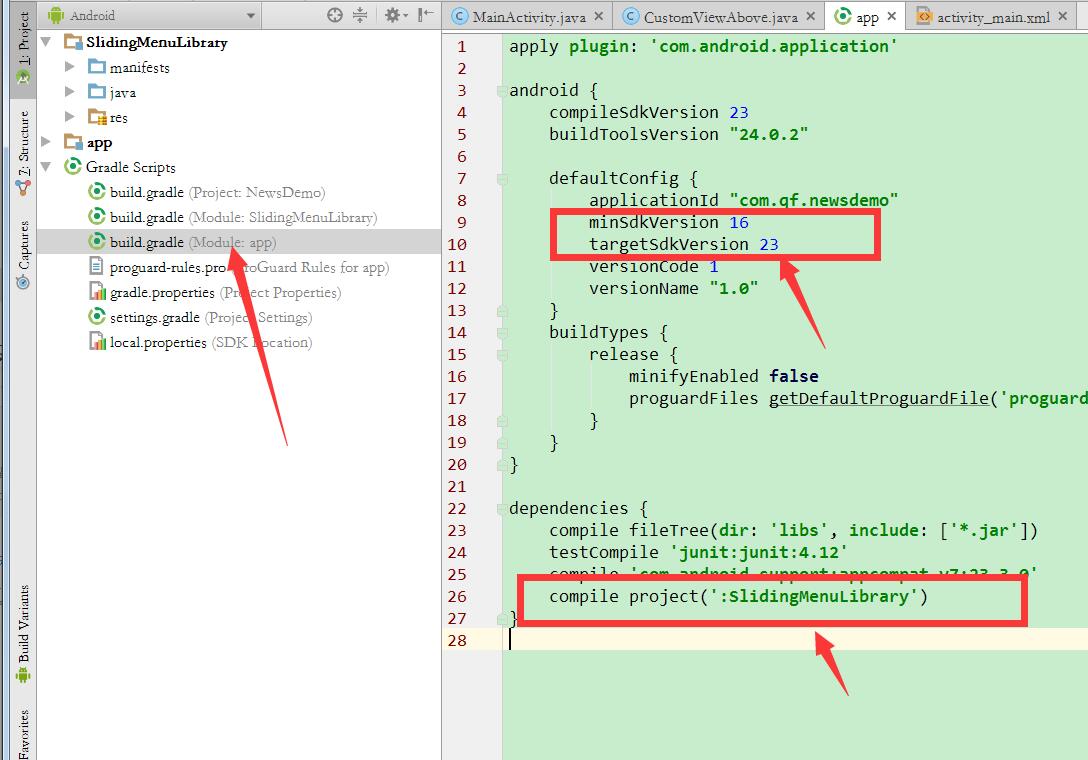Collapse the SlidingMenuLibrary module node
The image size is (1088, 760).
46,42
